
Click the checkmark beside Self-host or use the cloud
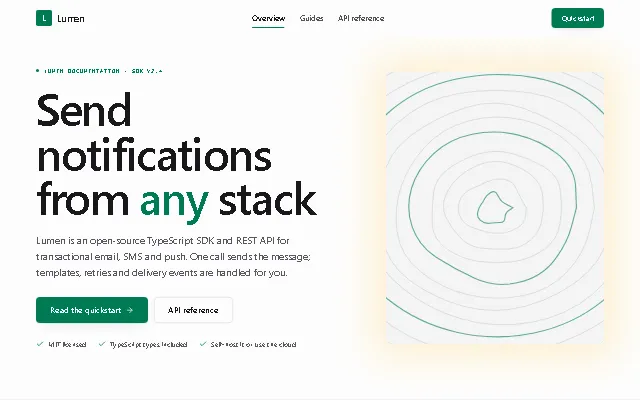tap(203, 344)
